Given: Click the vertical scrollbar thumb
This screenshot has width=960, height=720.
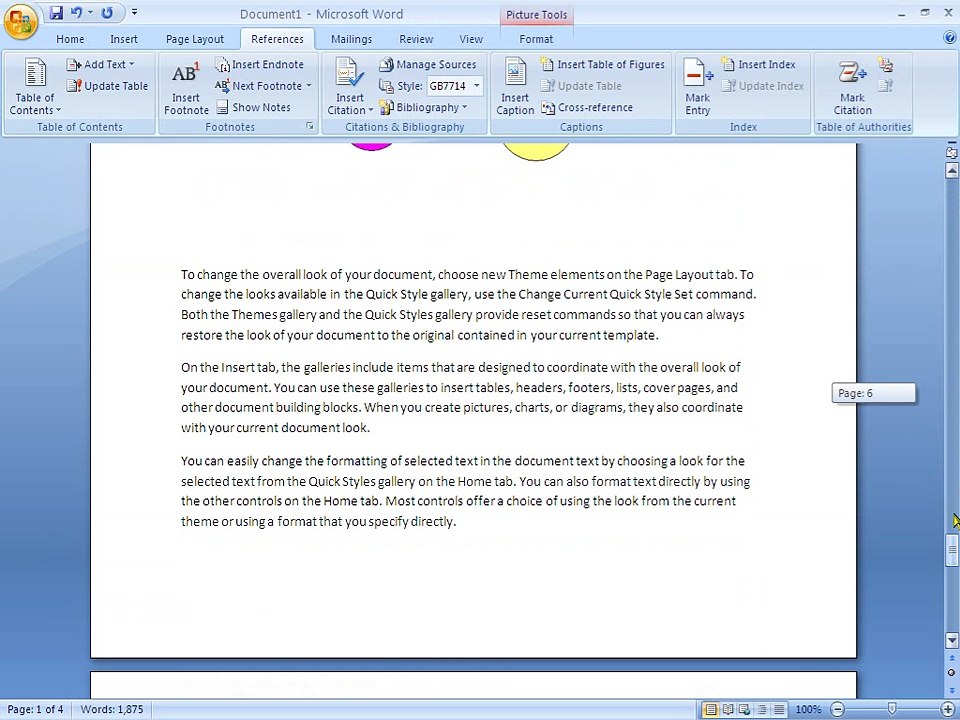Looking at the screenshot, I should pos(951,552).
